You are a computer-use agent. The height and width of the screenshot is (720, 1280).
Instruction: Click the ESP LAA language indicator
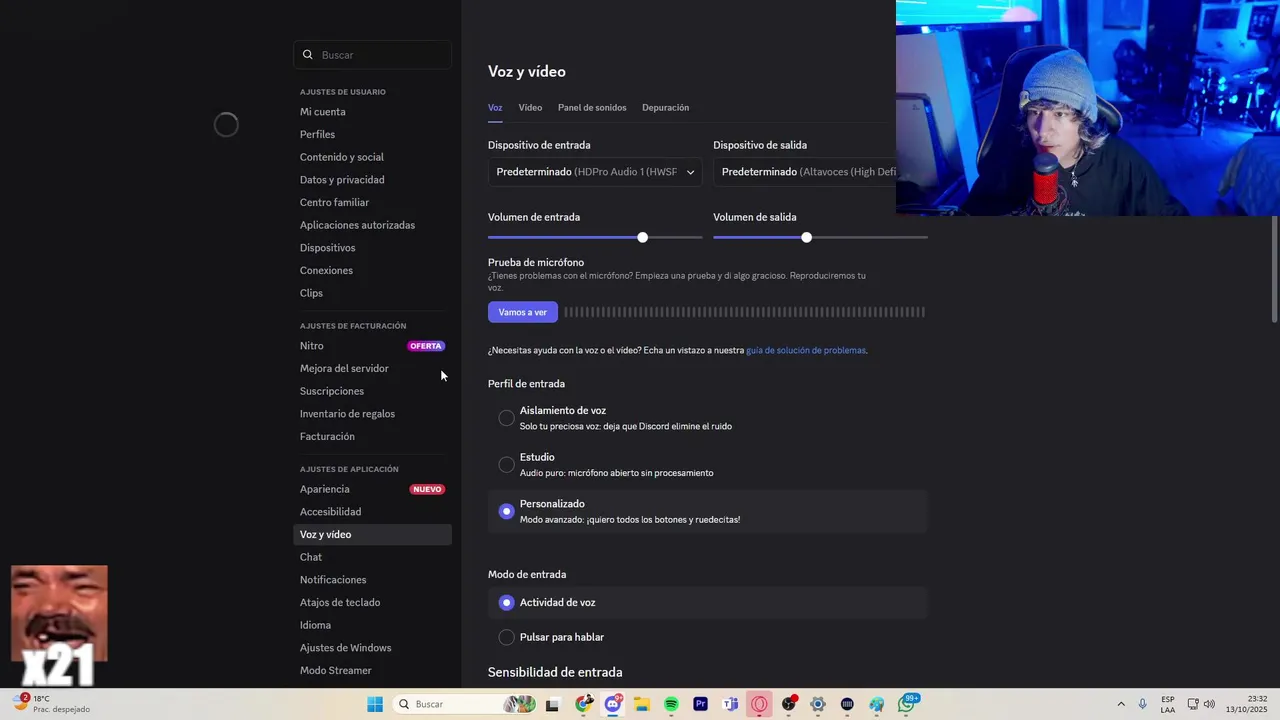click(1168, 704)
